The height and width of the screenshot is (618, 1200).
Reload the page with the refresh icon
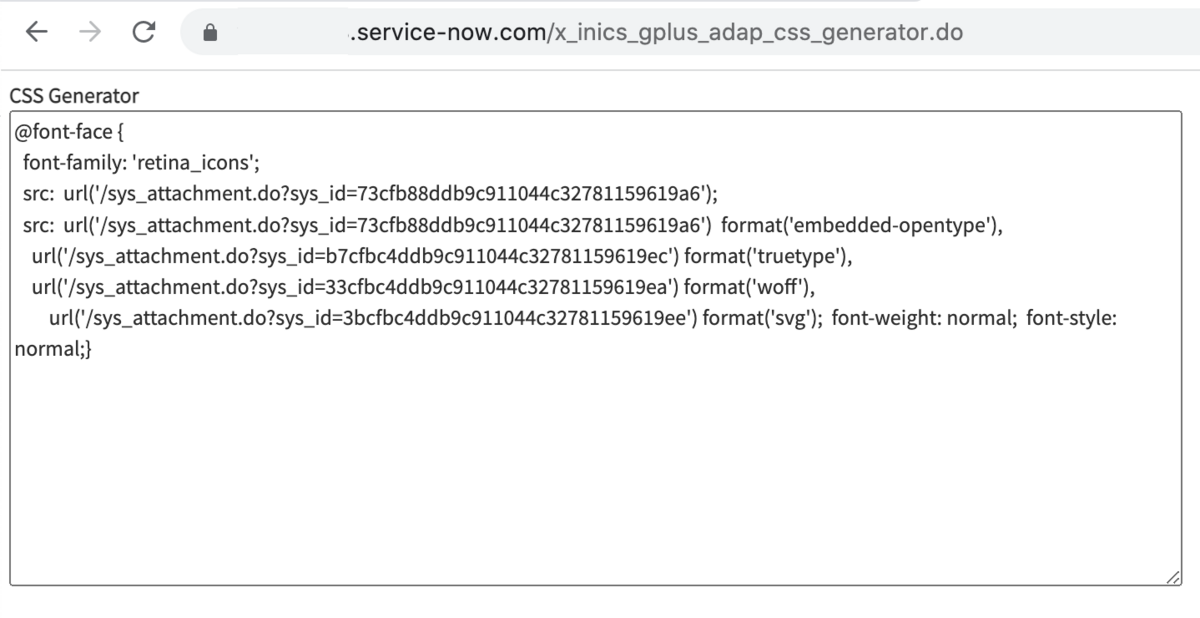pos(144,32)
